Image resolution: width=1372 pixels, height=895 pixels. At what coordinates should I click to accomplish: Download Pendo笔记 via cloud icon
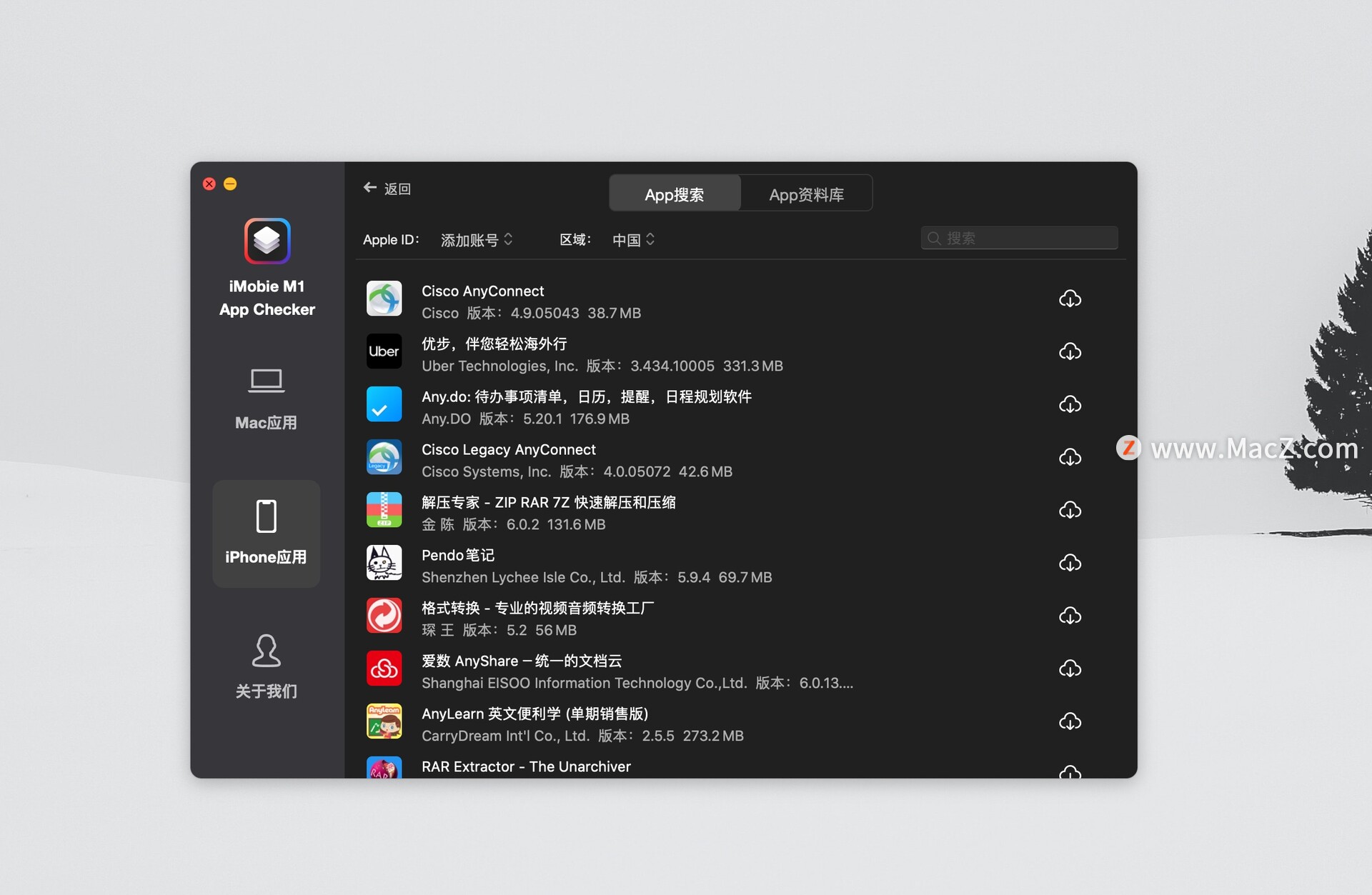click(1070, 563)
